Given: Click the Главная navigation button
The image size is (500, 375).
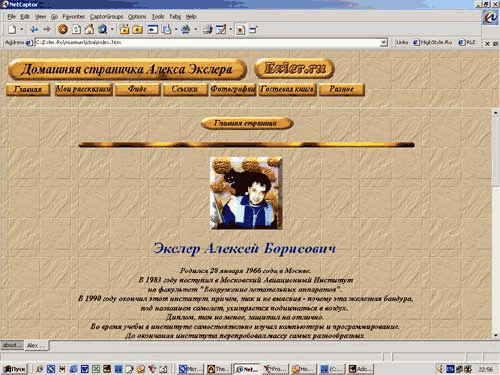Looking at the screenshot, I should [28, 89].
